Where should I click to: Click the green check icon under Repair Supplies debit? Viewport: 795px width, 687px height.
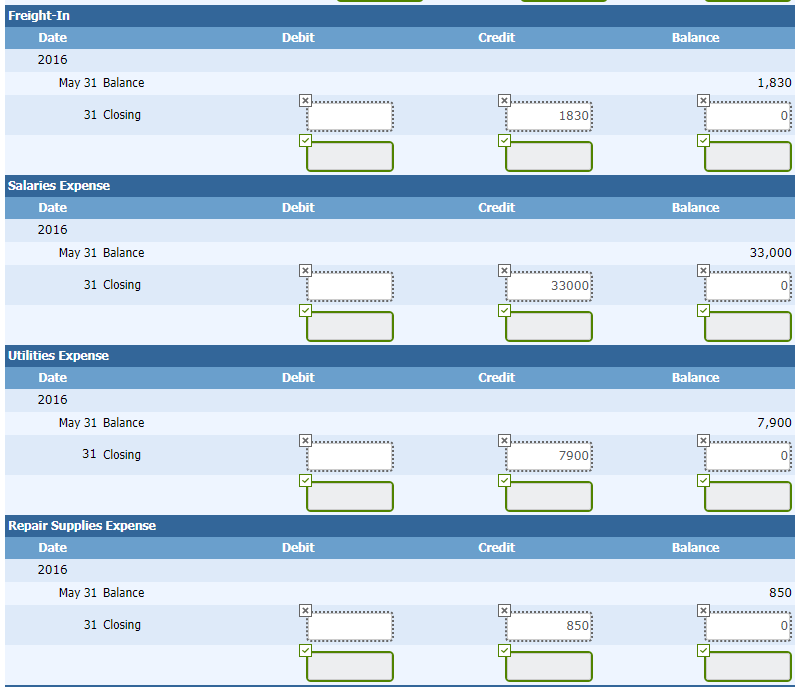tap(305, 650)
